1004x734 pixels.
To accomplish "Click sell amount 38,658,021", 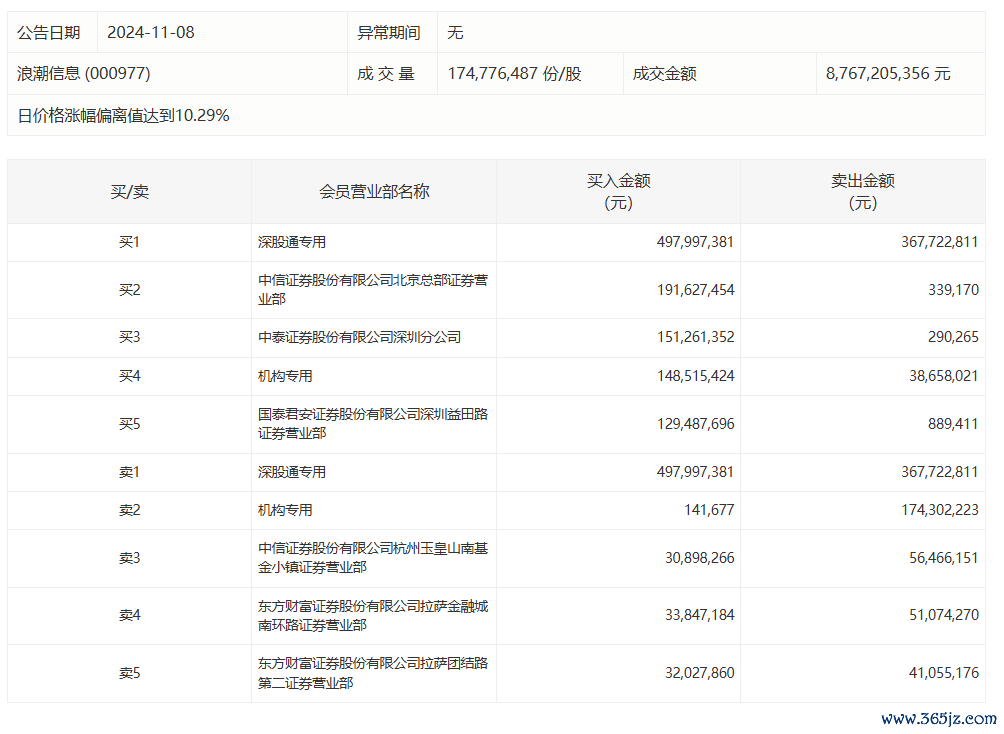I will (x=944, y=376).
